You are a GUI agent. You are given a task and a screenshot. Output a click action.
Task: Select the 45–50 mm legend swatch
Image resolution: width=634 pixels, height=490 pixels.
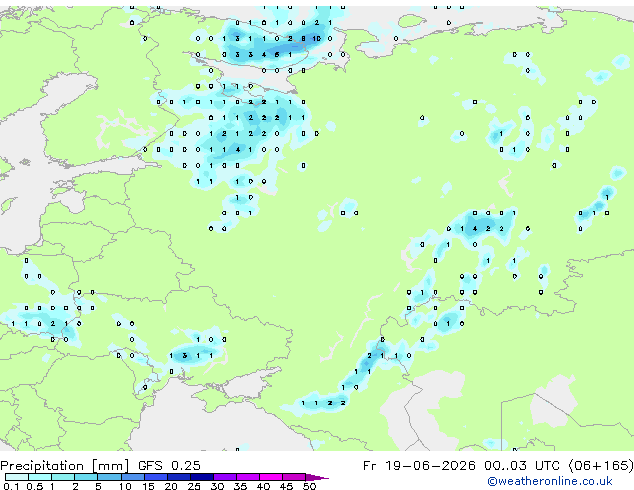(x=294, y=477)
